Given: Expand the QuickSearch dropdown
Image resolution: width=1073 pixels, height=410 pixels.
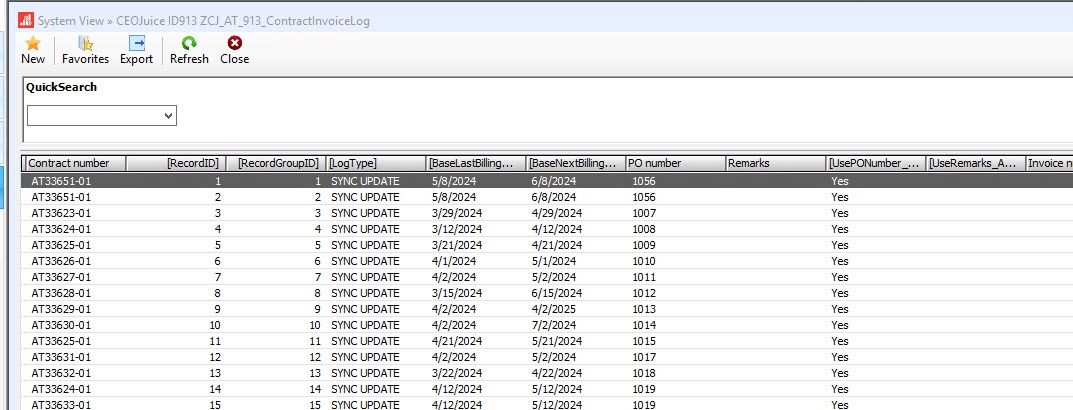Looking at the screenshot, I should pyautogui.click(x=167, y=117).
